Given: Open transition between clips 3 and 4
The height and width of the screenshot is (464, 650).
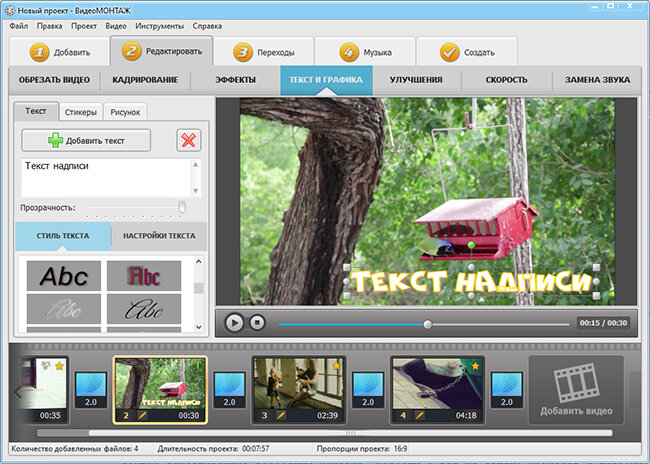Looking at the screenshot, I should click(x=368, y=390).
